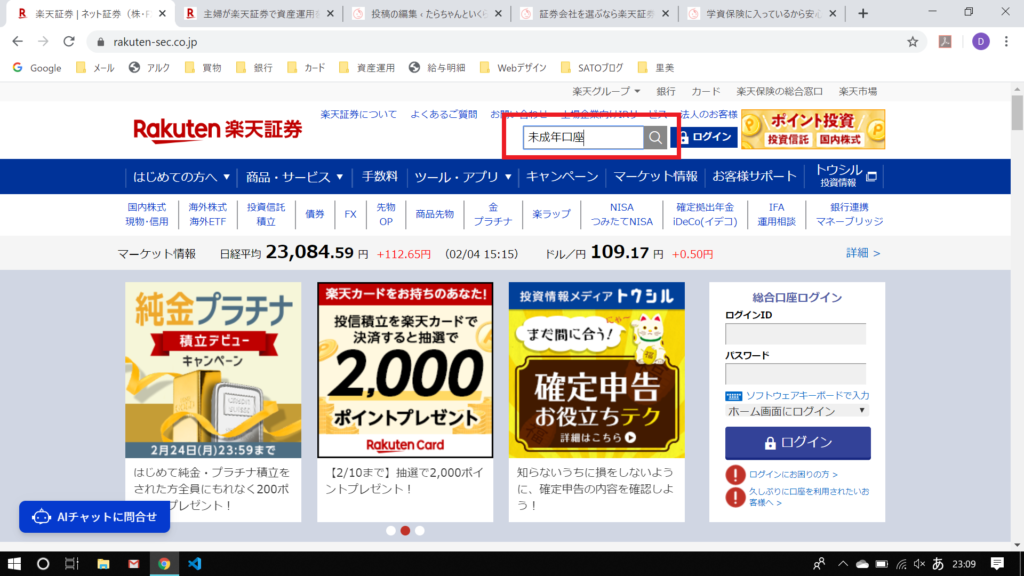Click the blue ログイン button in header
1024x576 pixels.
click(705, 137)
